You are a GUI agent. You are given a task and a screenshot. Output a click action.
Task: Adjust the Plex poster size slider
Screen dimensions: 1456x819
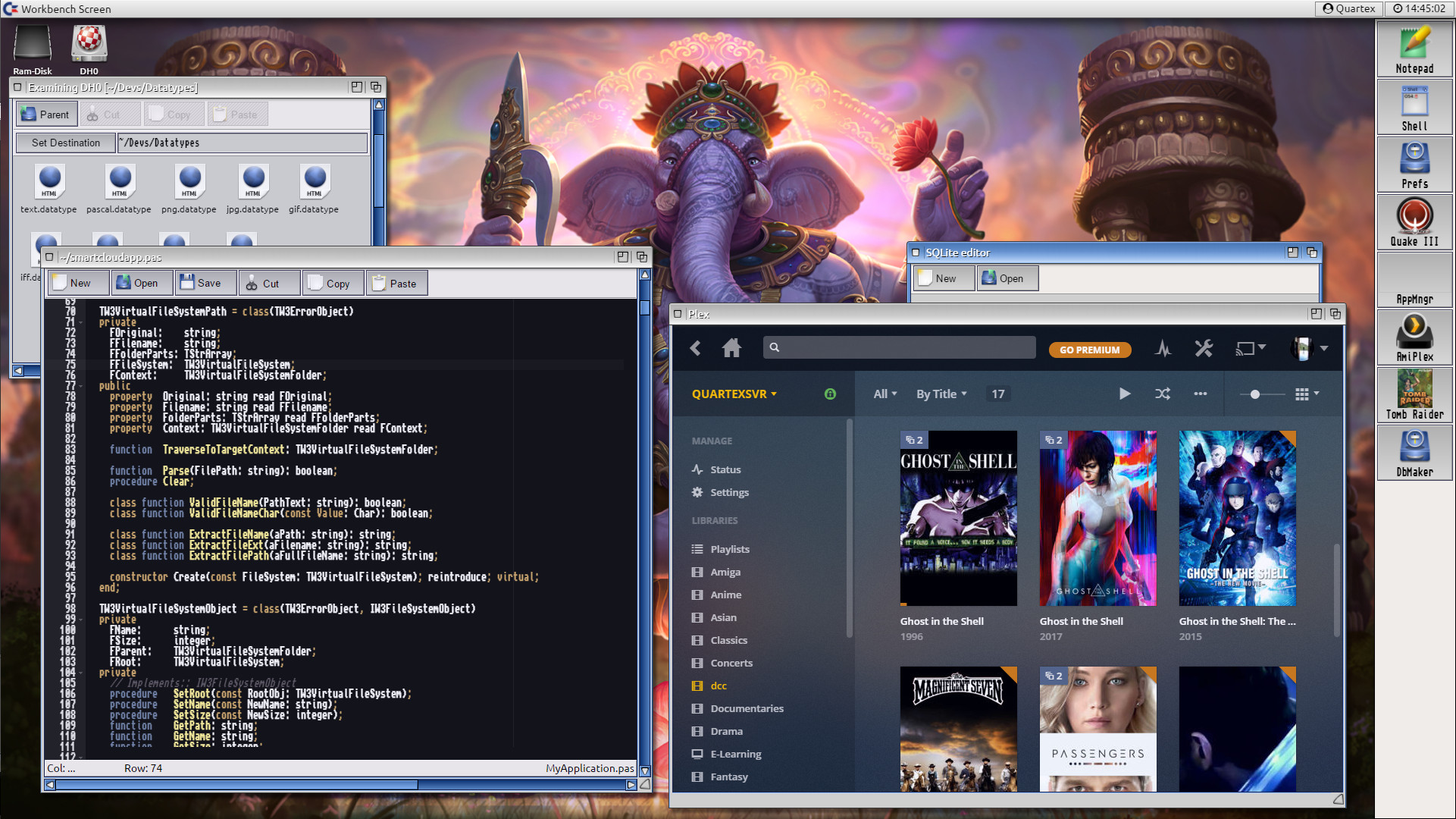1255,394
